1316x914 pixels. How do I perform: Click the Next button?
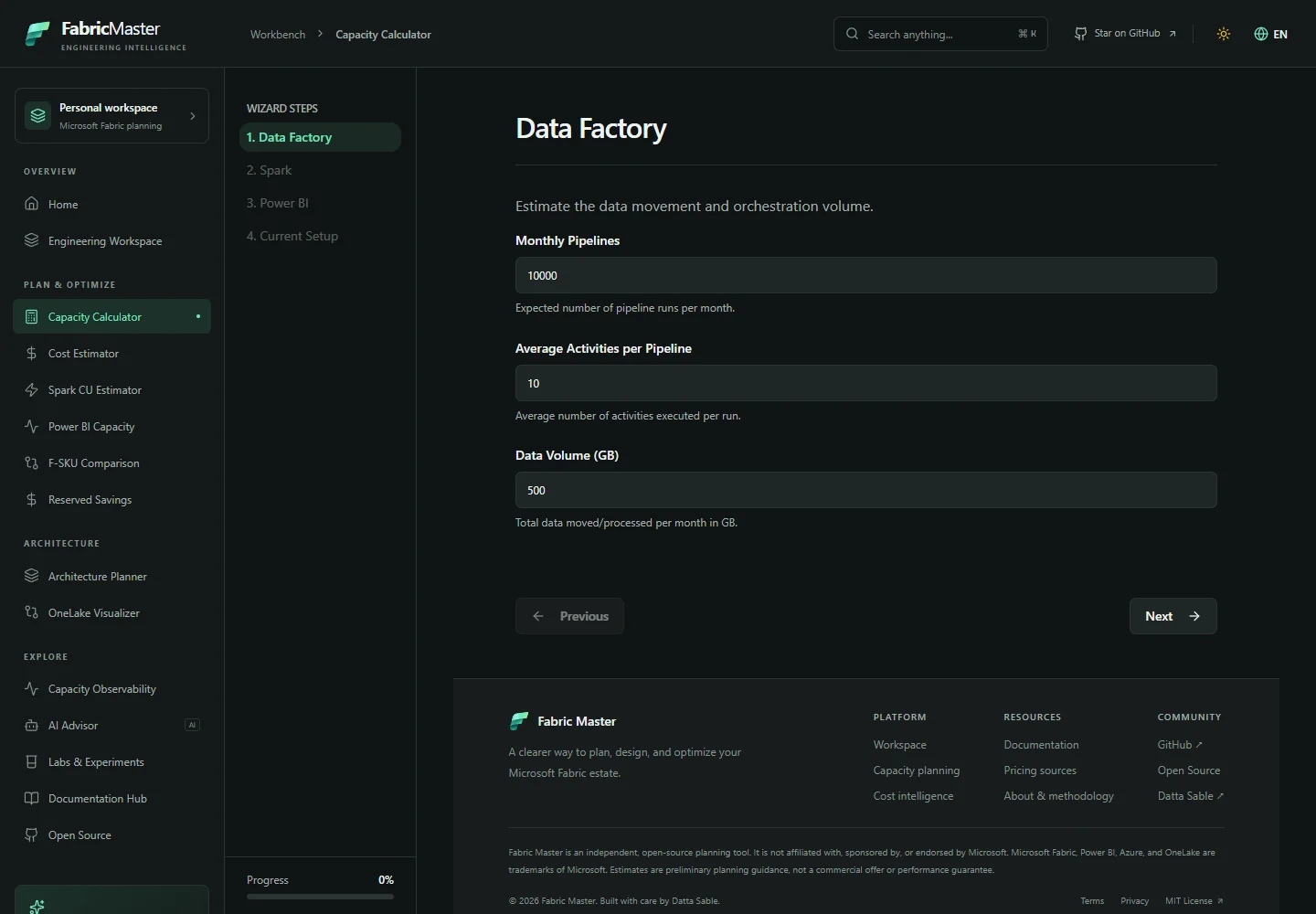click(x=1173, y=616)
